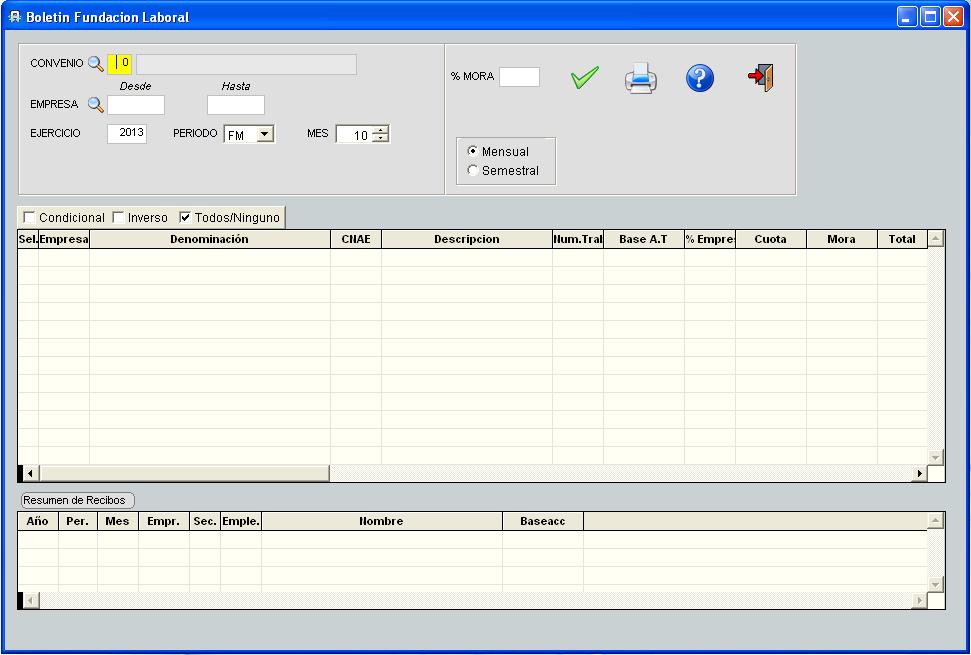971x655 pixels.
Task: Enable the Condicional checkbox
Action: [x=28, y=217]
